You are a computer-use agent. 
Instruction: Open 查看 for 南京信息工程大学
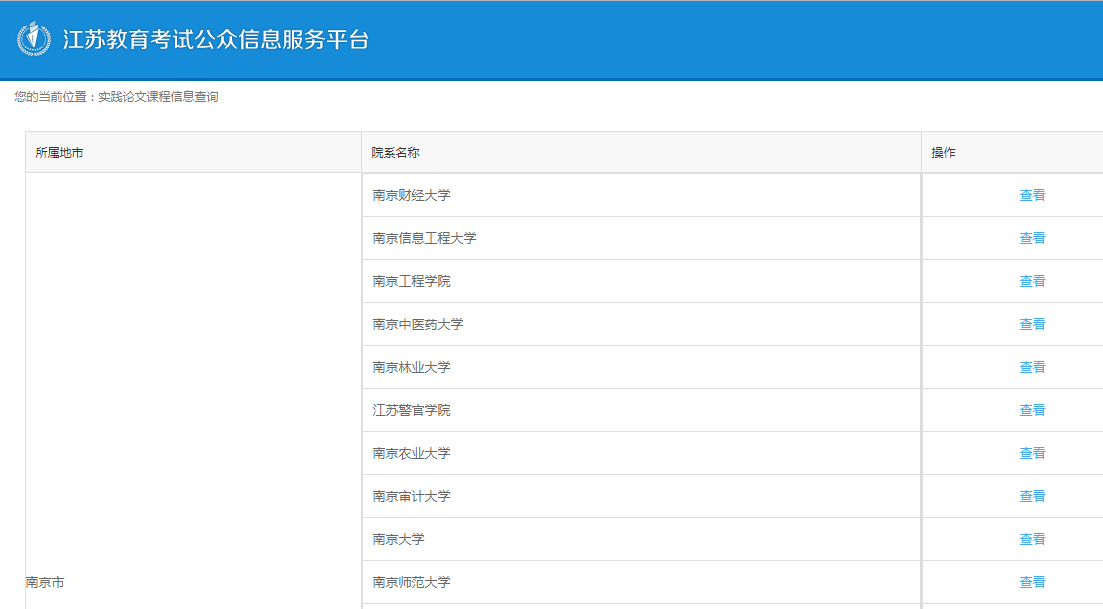(1032, 238)
